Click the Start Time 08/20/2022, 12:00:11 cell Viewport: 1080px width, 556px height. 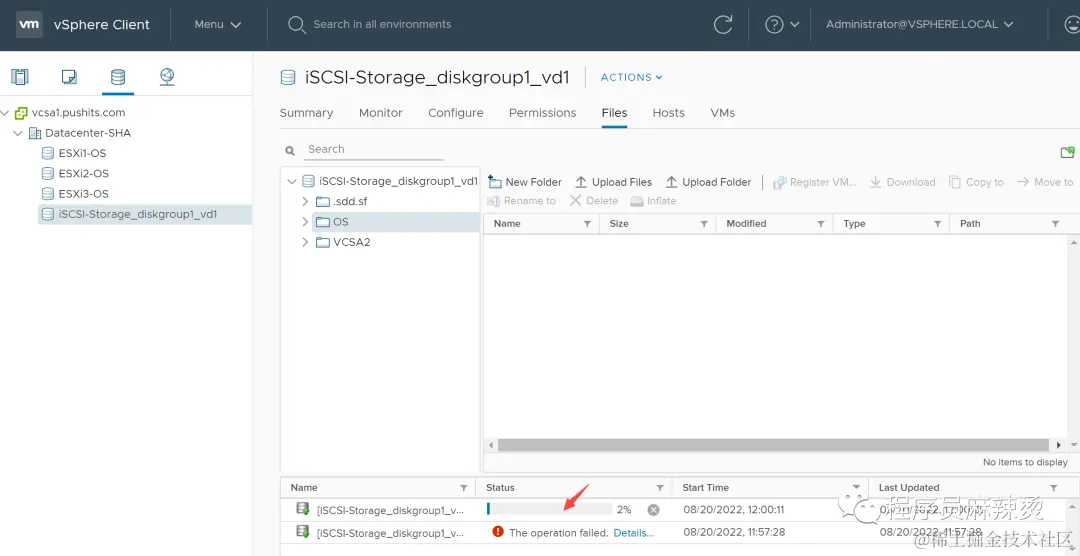point(734,510)
